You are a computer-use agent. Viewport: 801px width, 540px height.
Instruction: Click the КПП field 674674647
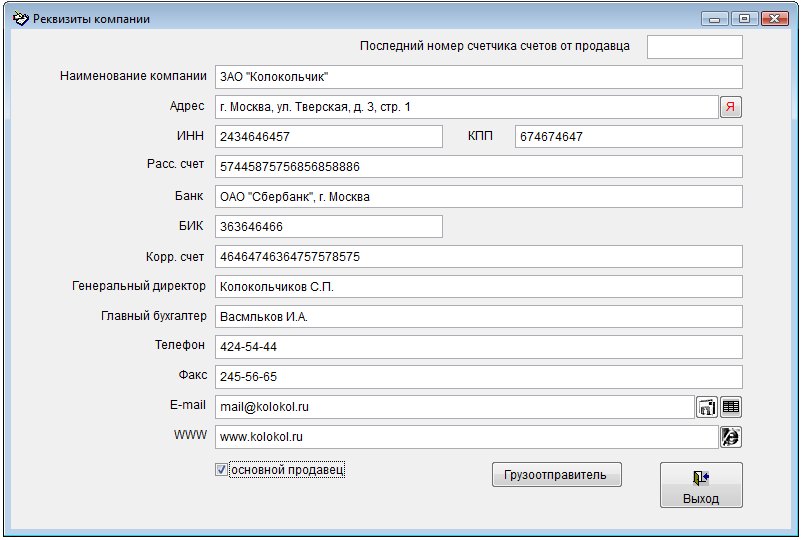tap(629, 136)
